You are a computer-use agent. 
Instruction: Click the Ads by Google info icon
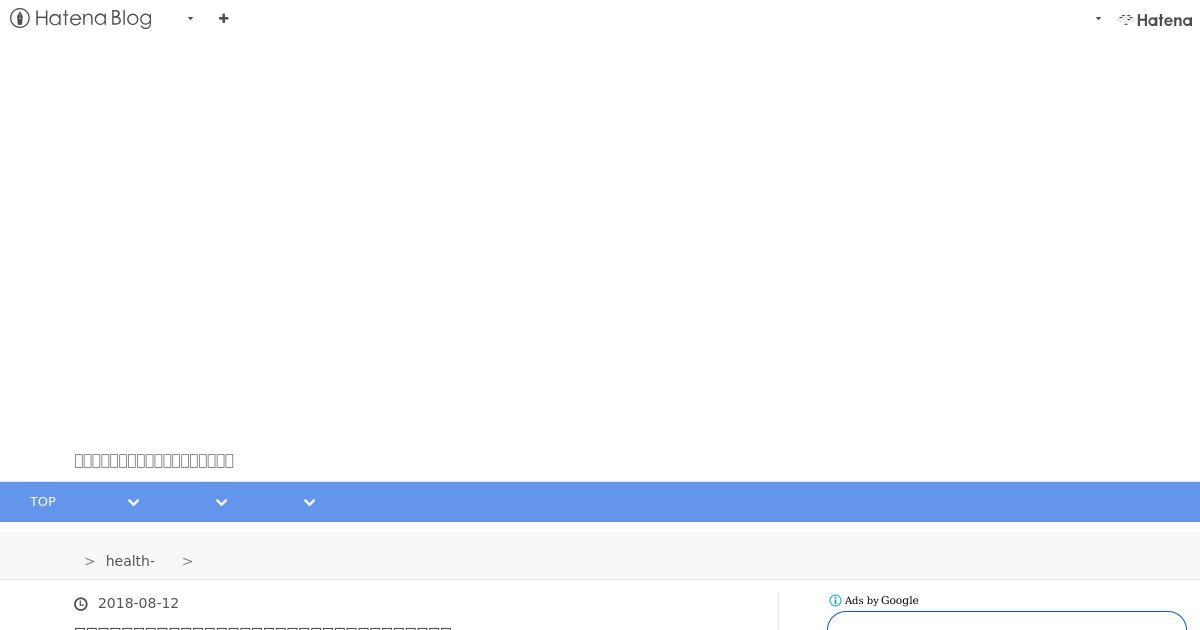tap(835, 601)
